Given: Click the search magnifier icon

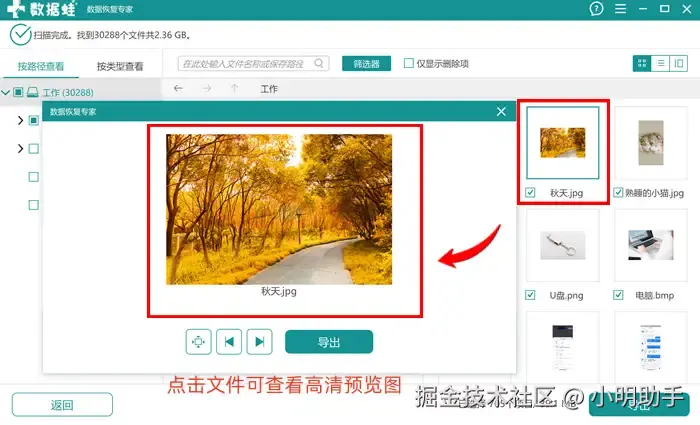Looking at the screenshot, I should [319, 63].
